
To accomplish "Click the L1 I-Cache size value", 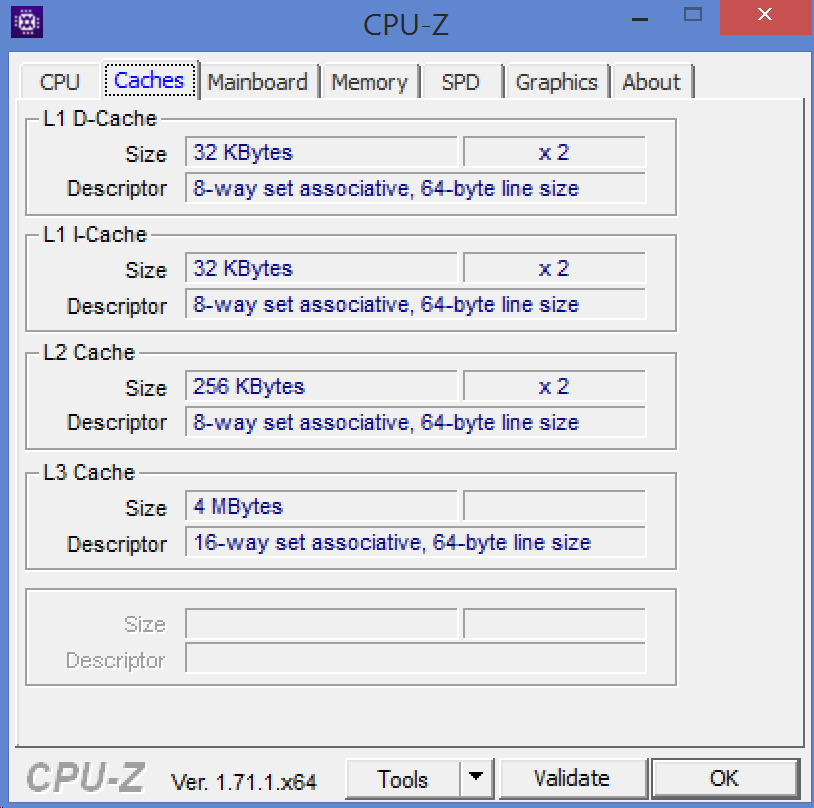I will 321,269.
